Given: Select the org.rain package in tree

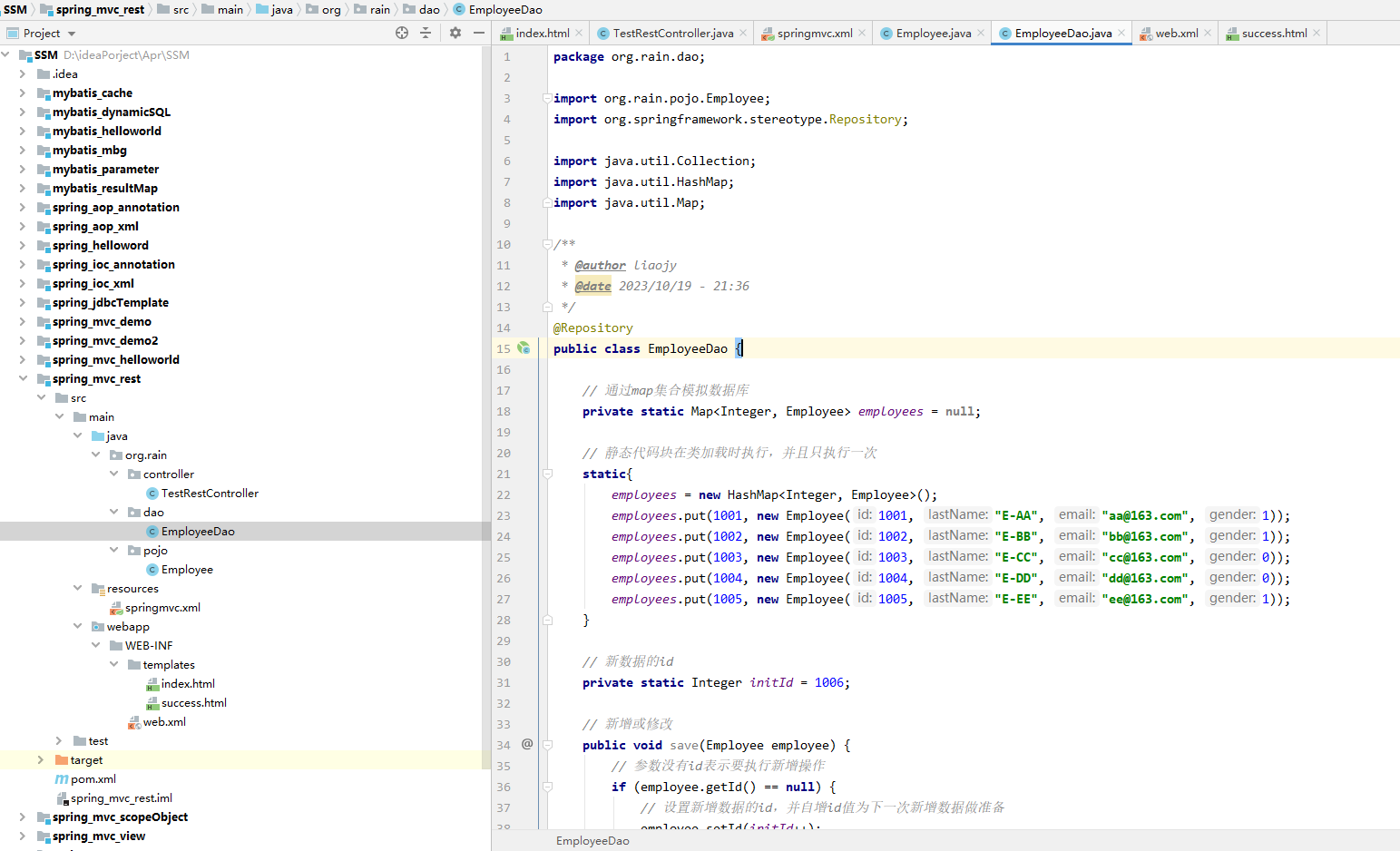Looking at the screenshot, I should 146,455.
